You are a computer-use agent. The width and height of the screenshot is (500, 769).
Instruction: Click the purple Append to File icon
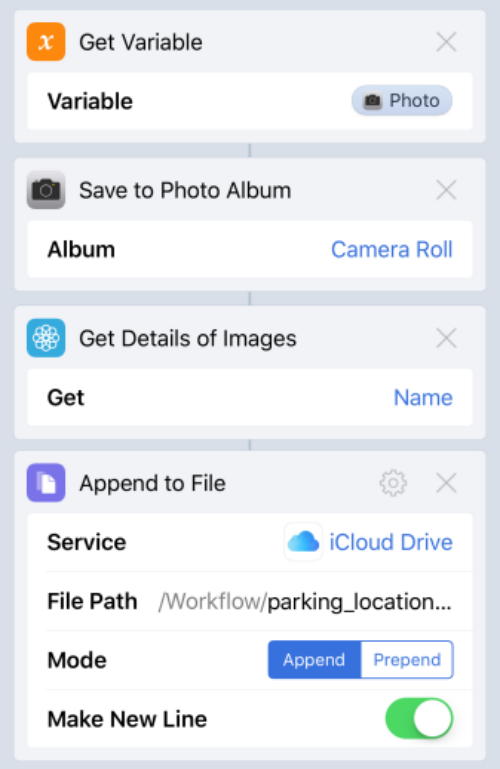pyautogui.click(x=46, y=483)
